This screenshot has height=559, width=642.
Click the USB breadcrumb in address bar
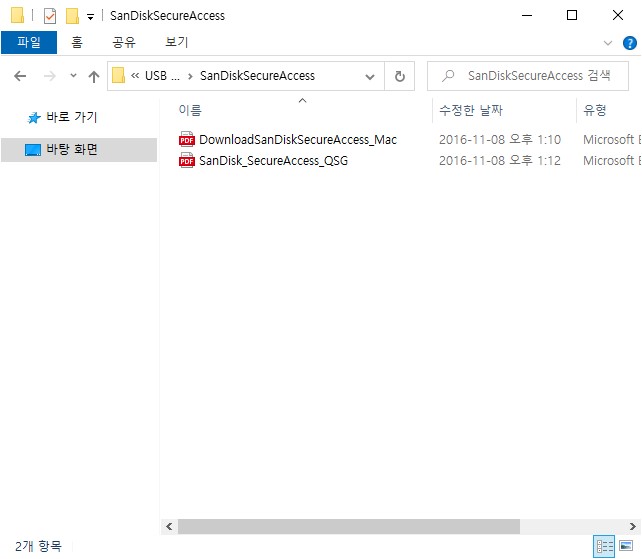(162, 76)
